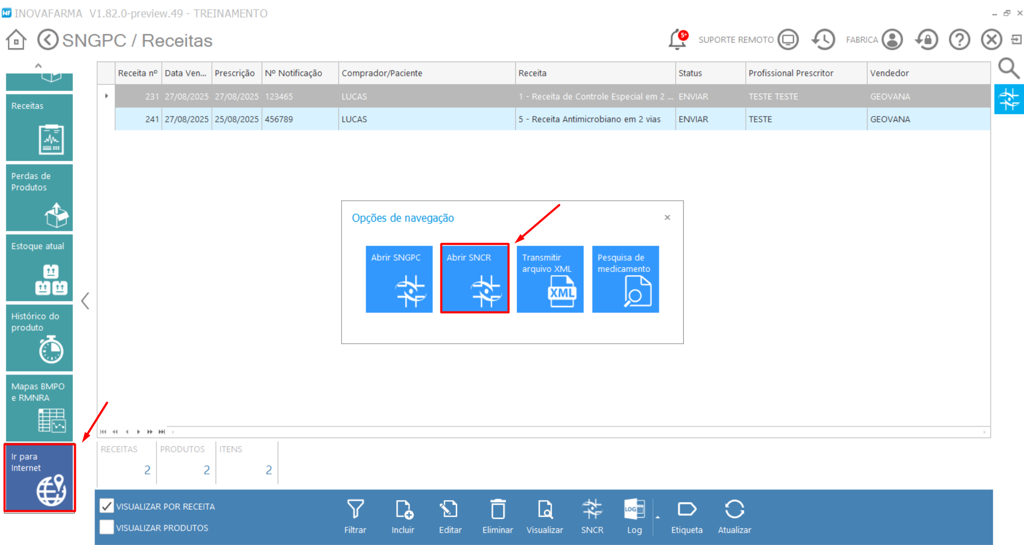The width and height of the screenshot is (1024, 545).
Task: Go to the home screen icon
Action: 16,40
